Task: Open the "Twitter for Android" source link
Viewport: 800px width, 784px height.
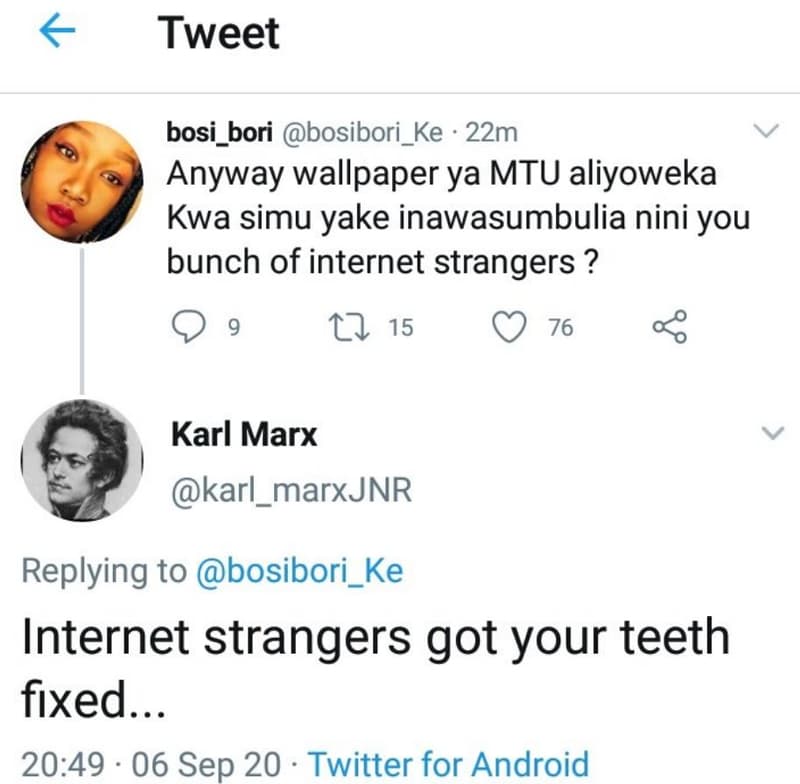Action: point(447,763)
